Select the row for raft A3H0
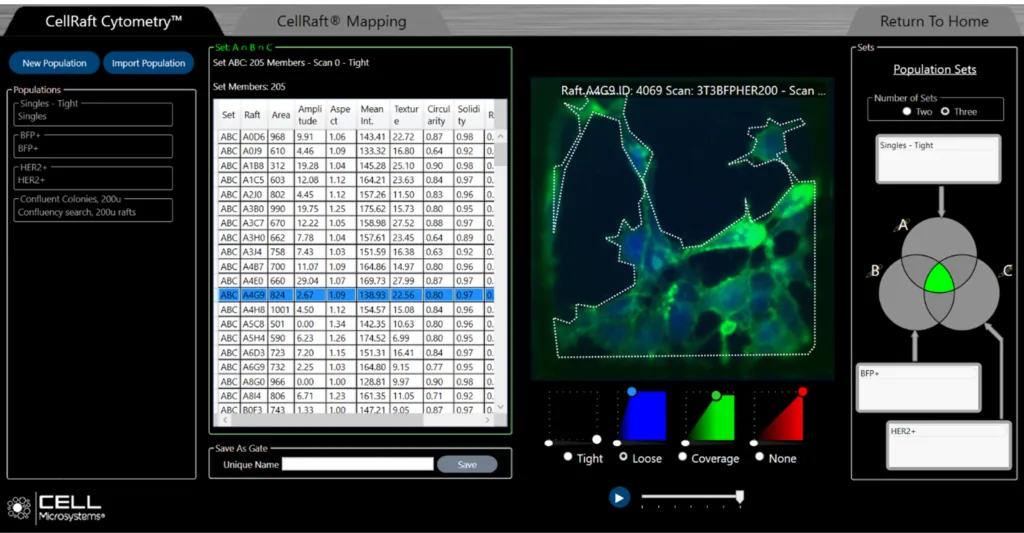 (x=355, y=237)
